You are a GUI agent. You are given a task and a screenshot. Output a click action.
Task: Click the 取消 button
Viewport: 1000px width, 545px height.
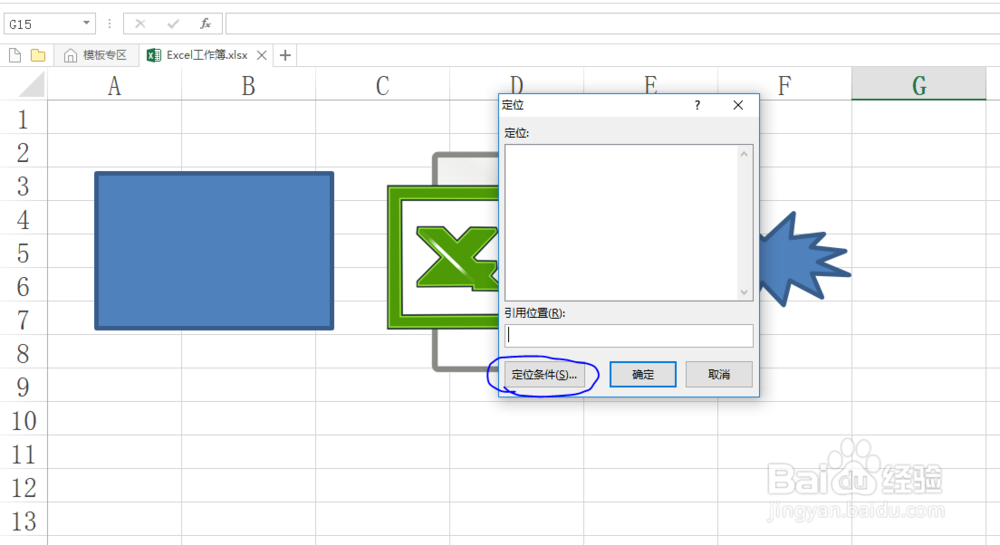[719, 375]
